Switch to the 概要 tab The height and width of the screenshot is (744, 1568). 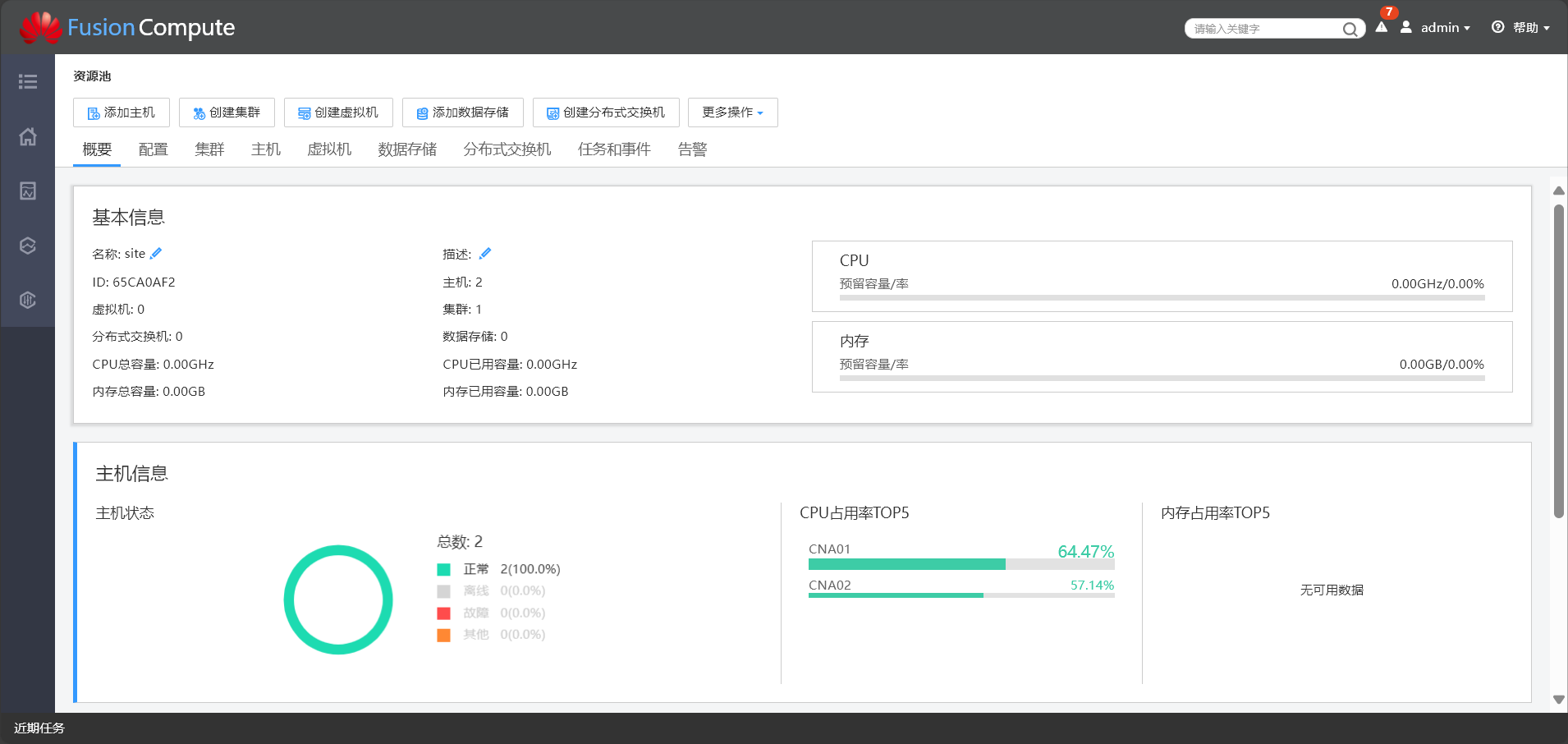pos(97,149)
